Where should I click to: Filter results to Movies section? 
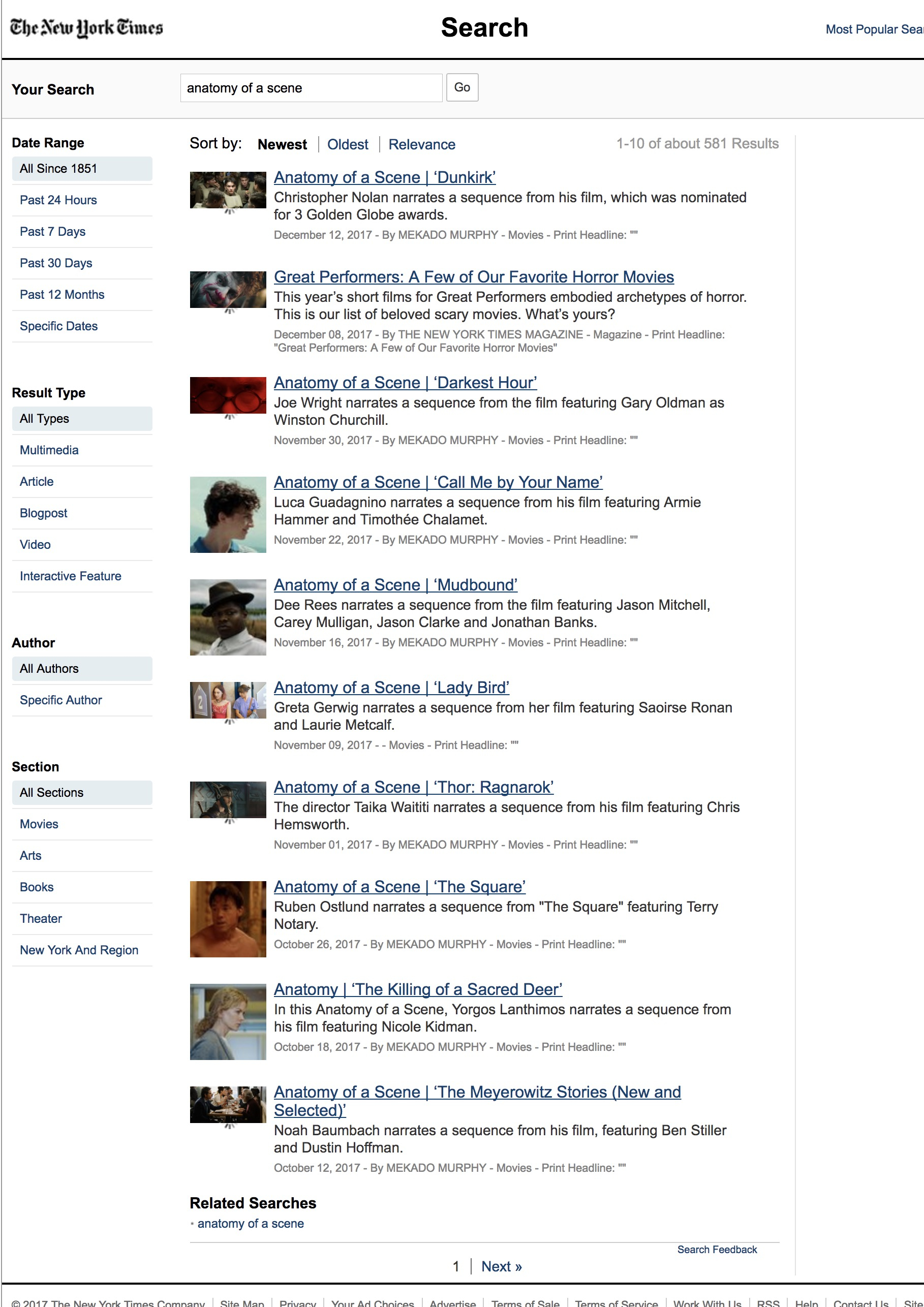click(39, 824)
